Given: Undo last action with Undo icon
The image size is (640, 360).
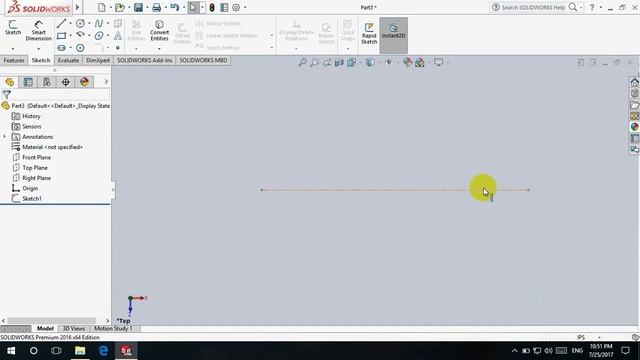Looking at the screenshot, I should (175, 7).
